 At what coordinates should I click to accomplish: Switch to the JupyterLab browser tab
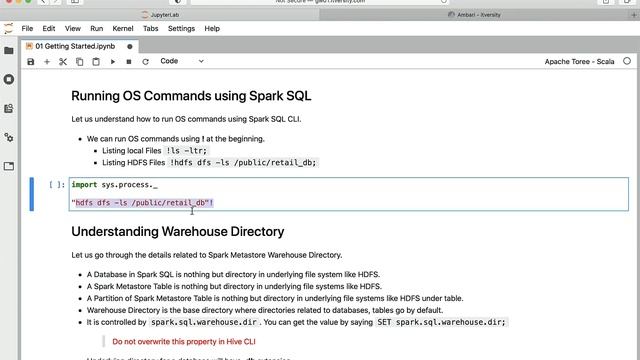(160, 15)
